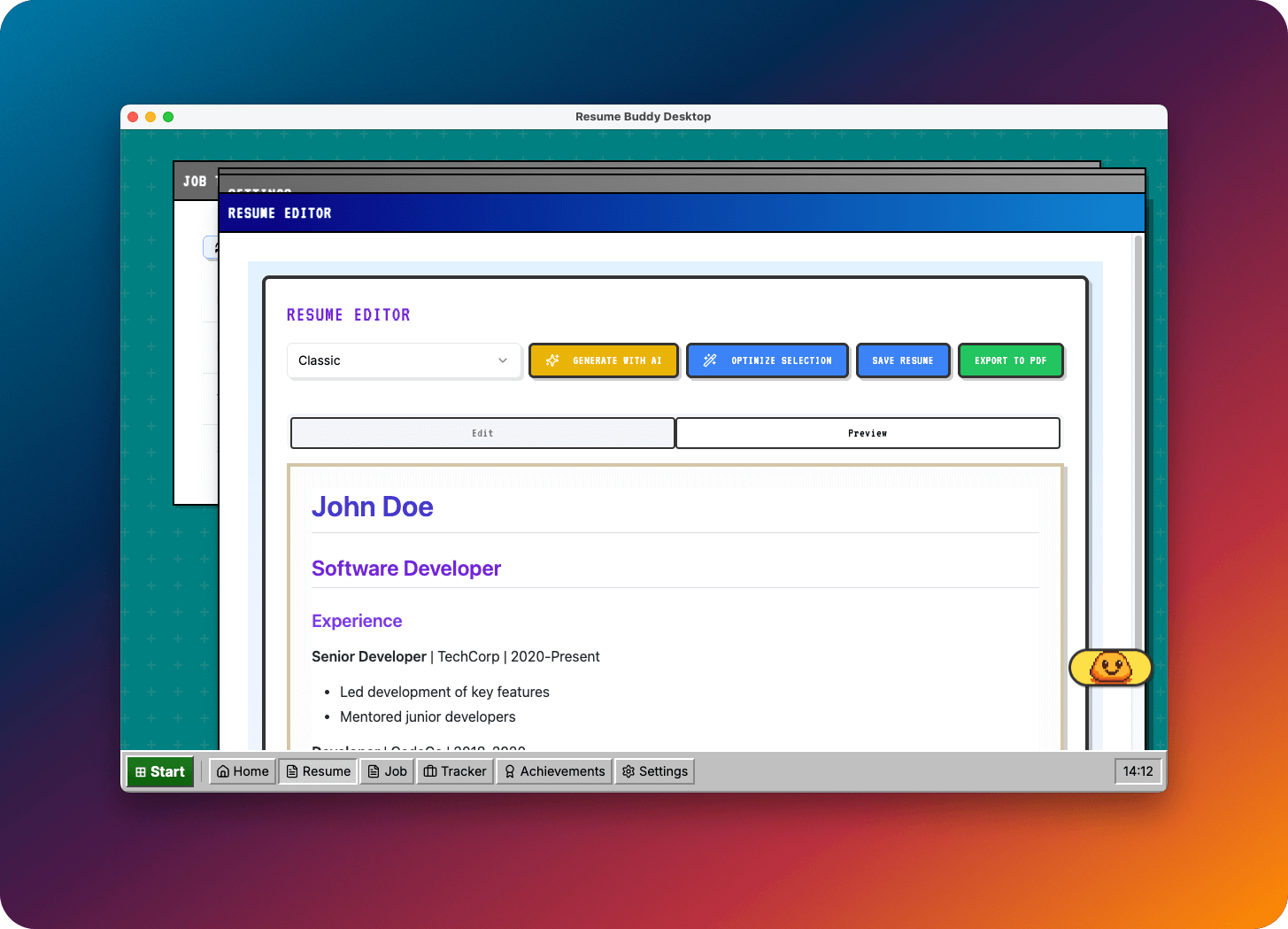The width and height of the screenshot is (1288, 929).
Task: Click the Optimize Selection button
Action: point(767,360)
